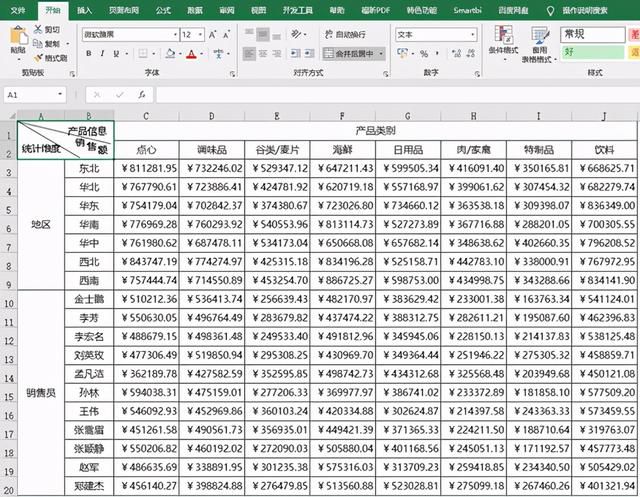Toggle Wrap Text (自动换行)

click(x=345, y=34)
